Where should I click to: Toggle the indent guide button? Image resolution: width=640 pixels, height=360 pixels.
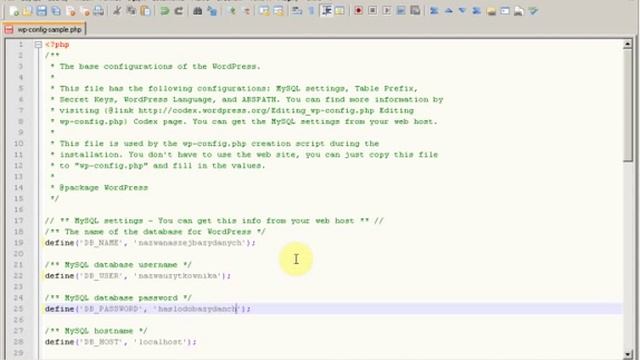(326, 11)
